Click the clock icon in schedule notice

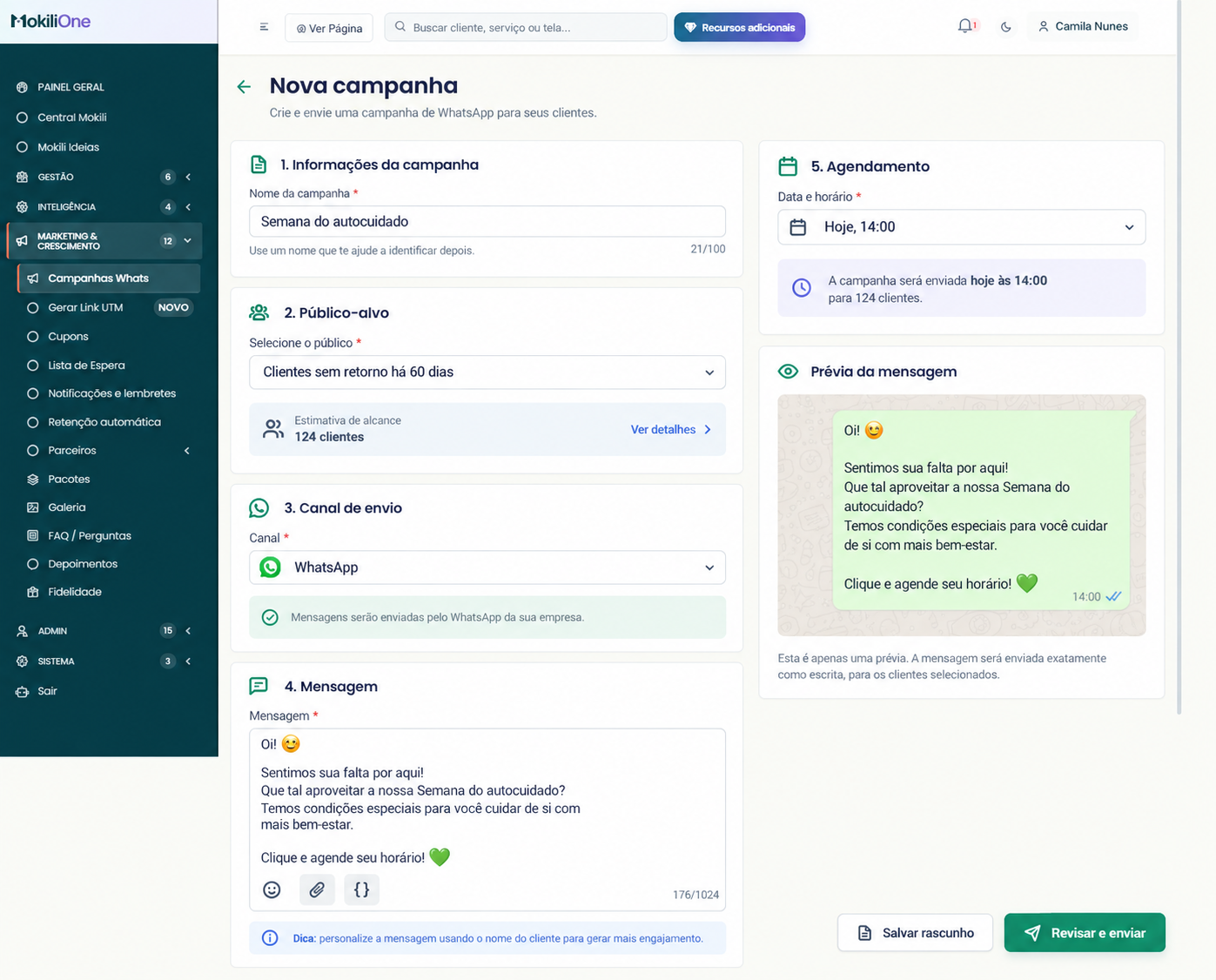pos(802,288)
